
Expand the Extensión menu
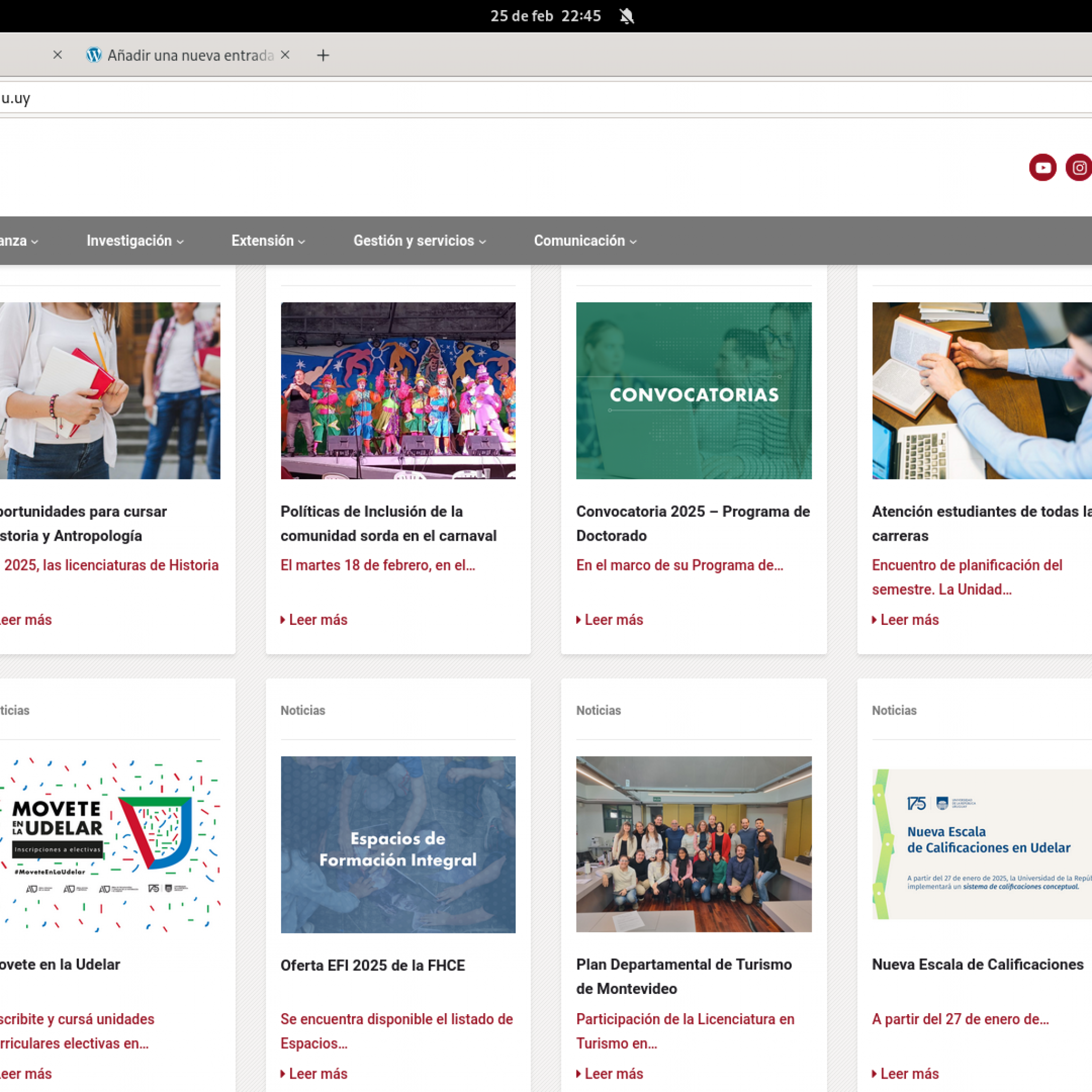point(268,241)
